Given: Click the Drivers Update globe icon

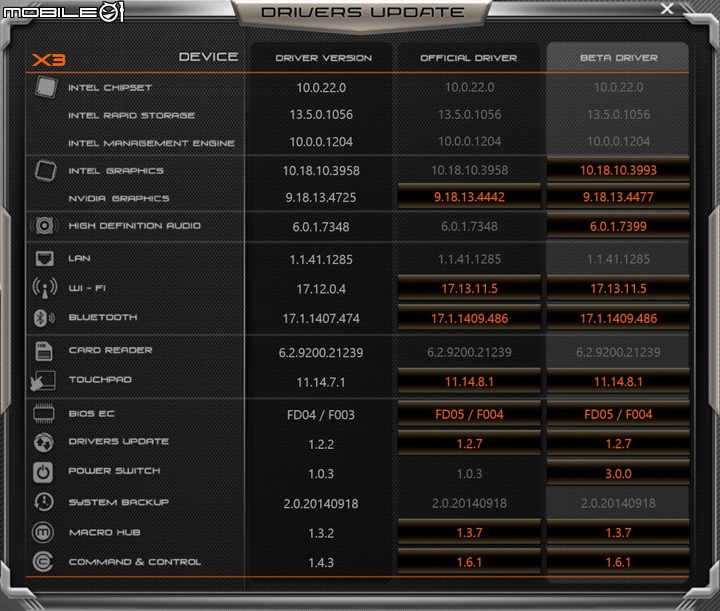Looking at the screenshot, I should coord(44,442).
